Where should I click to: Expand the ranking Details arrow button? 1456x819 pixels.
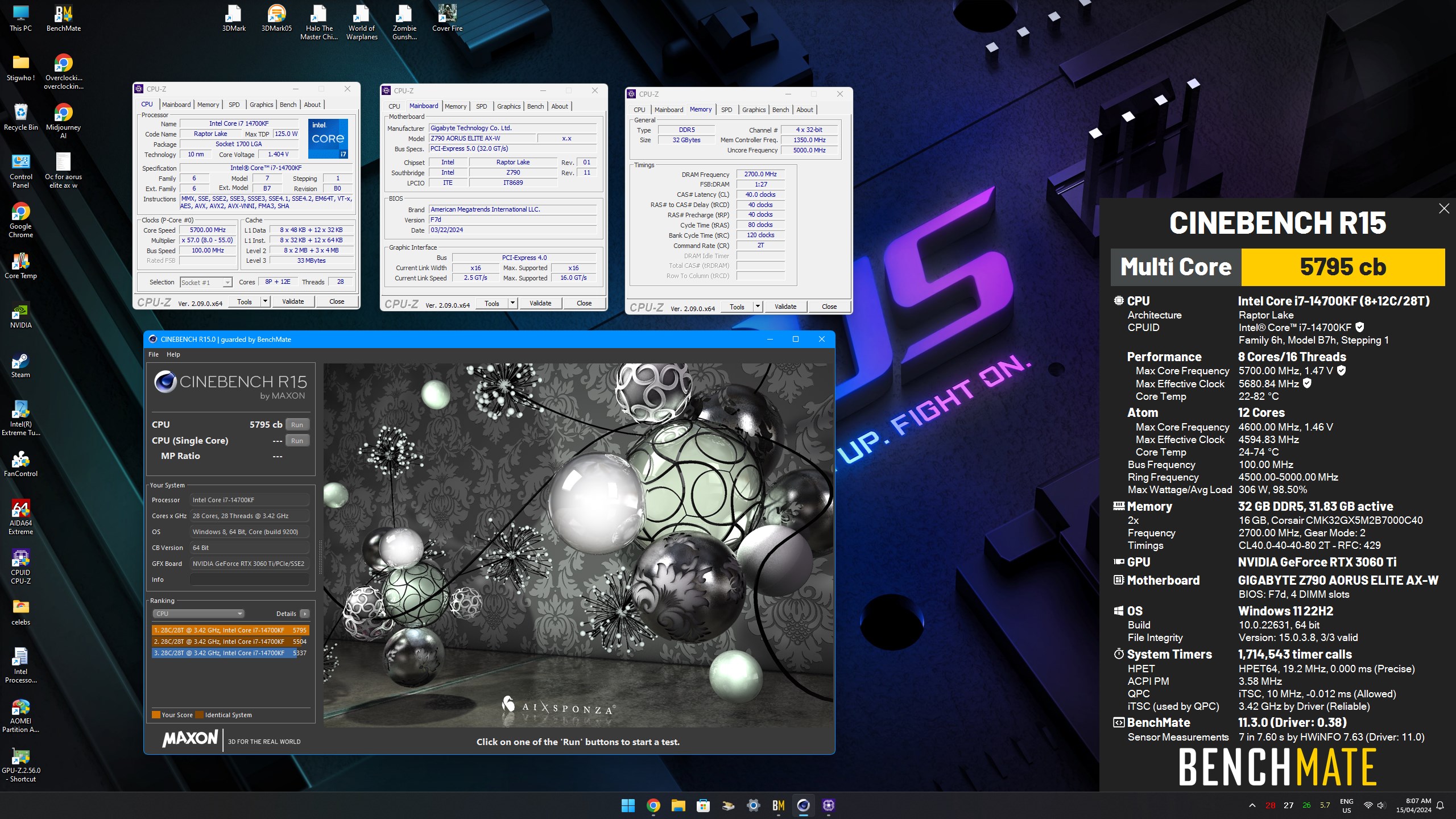pyautogui.click(x=305, y=614)
